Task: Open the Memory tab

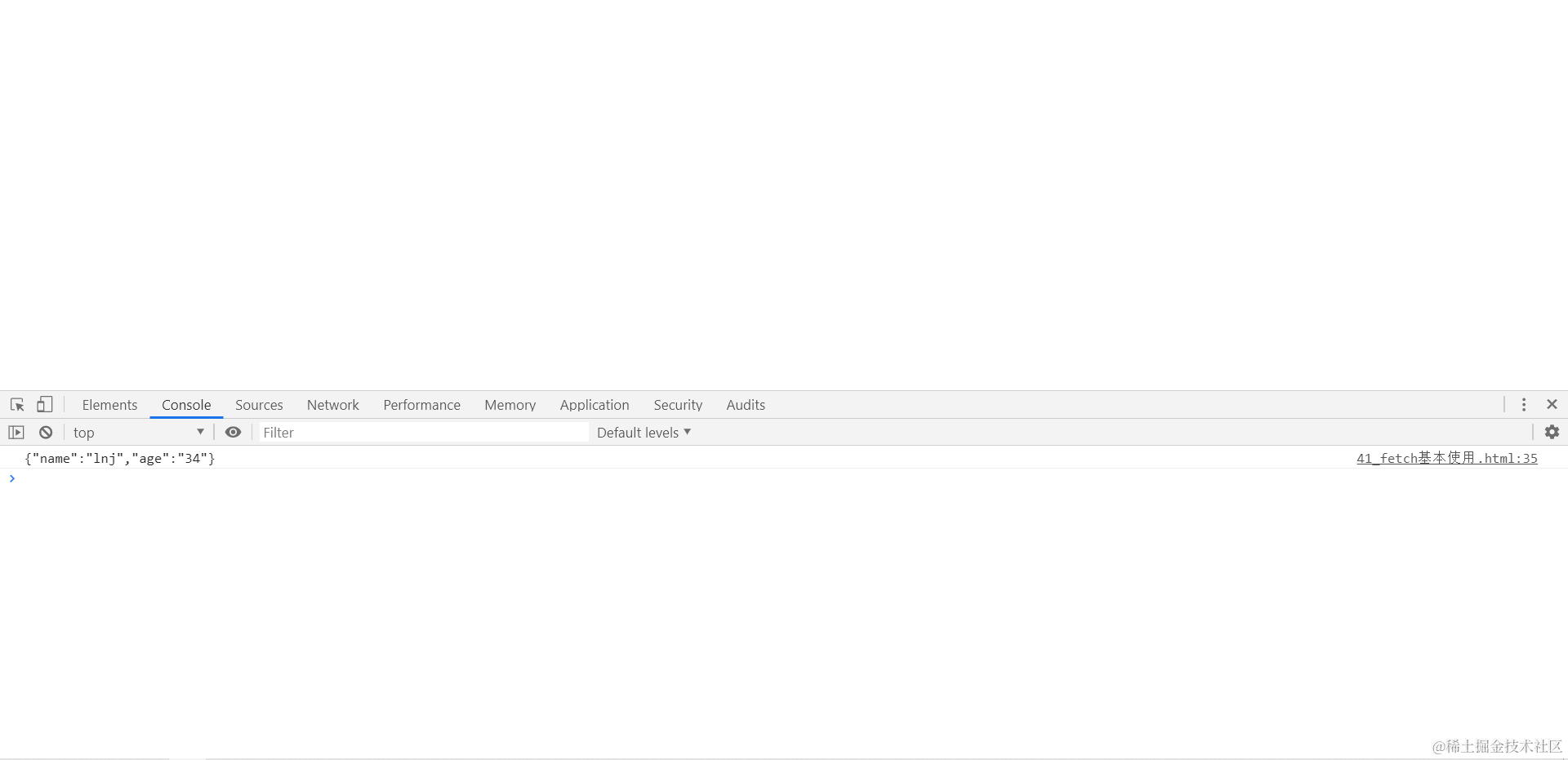Action: pyautogui.click(x=510, y=405)
